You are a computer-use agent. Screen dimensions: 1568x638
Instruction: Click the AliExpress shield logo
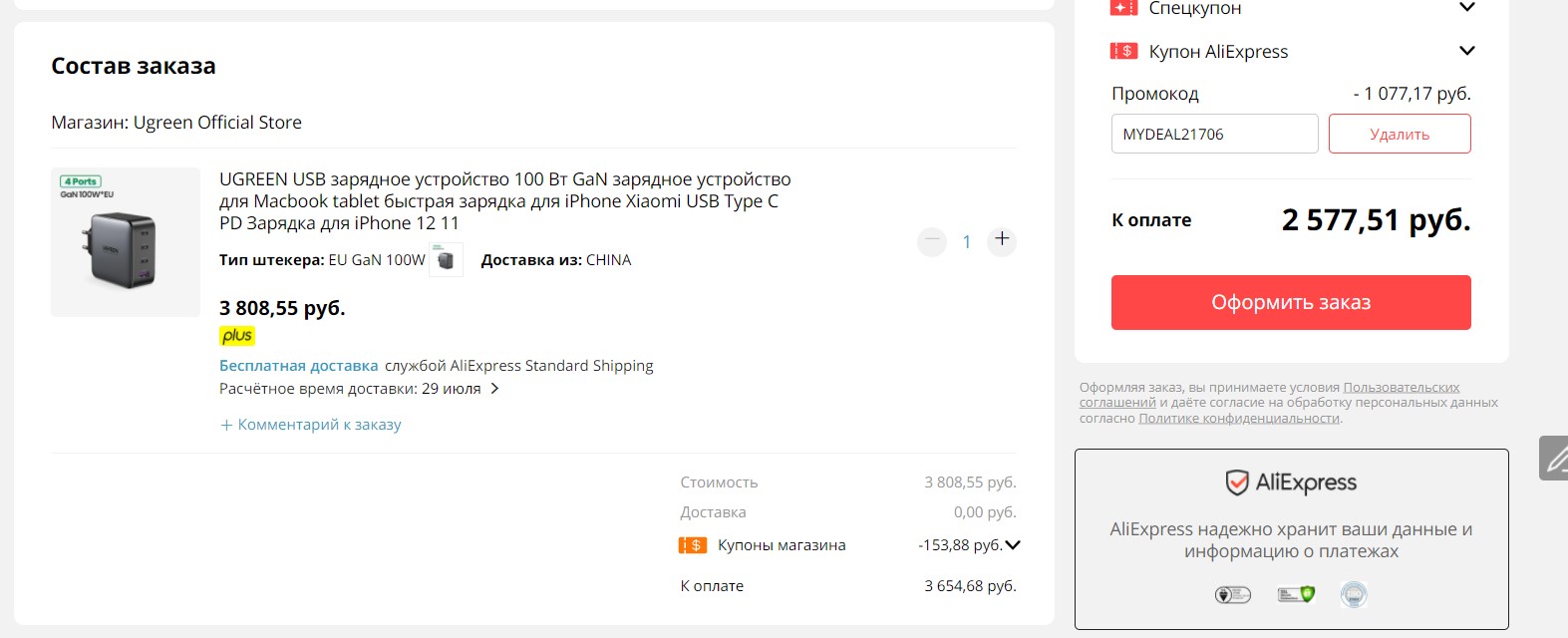[1237, 482]
